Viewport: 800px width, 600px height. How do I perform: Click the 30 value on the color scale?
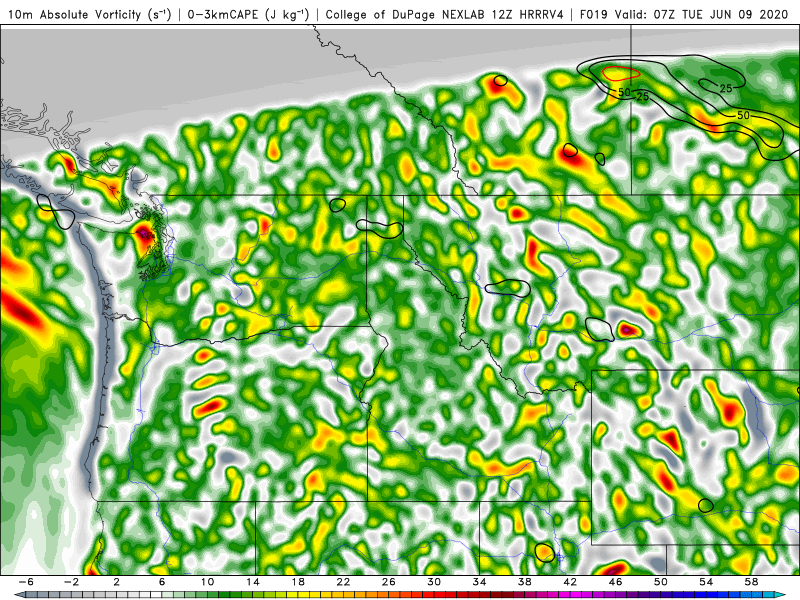(x=434, y=582)
